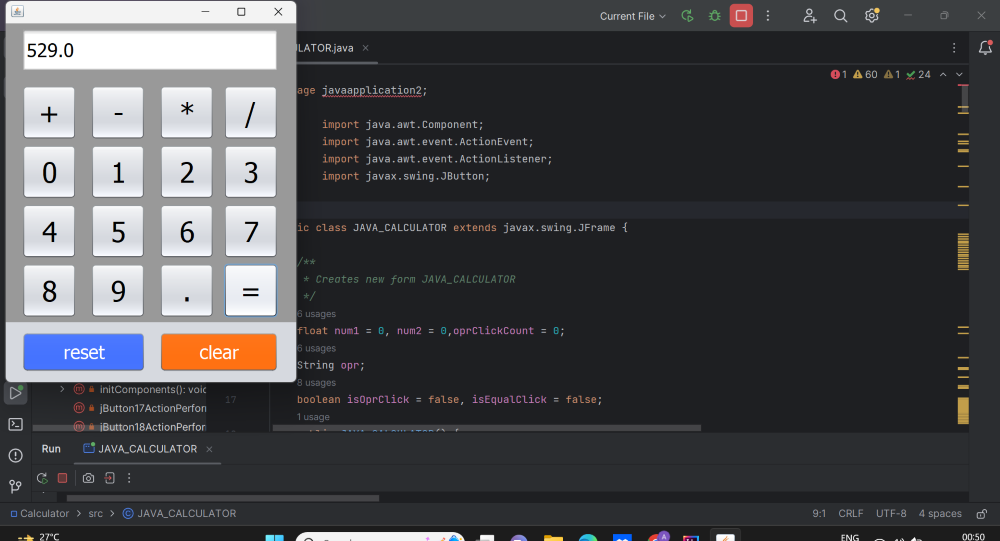Open the Git tool window icon
Image resolution: width=1000 pixels, height=541 pixels.
point(16,486)
